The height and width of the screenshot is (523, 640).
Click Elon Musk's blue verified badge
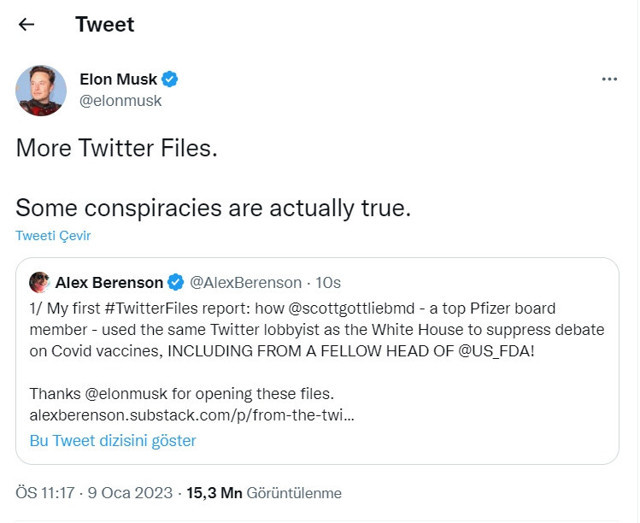[171, 79]
